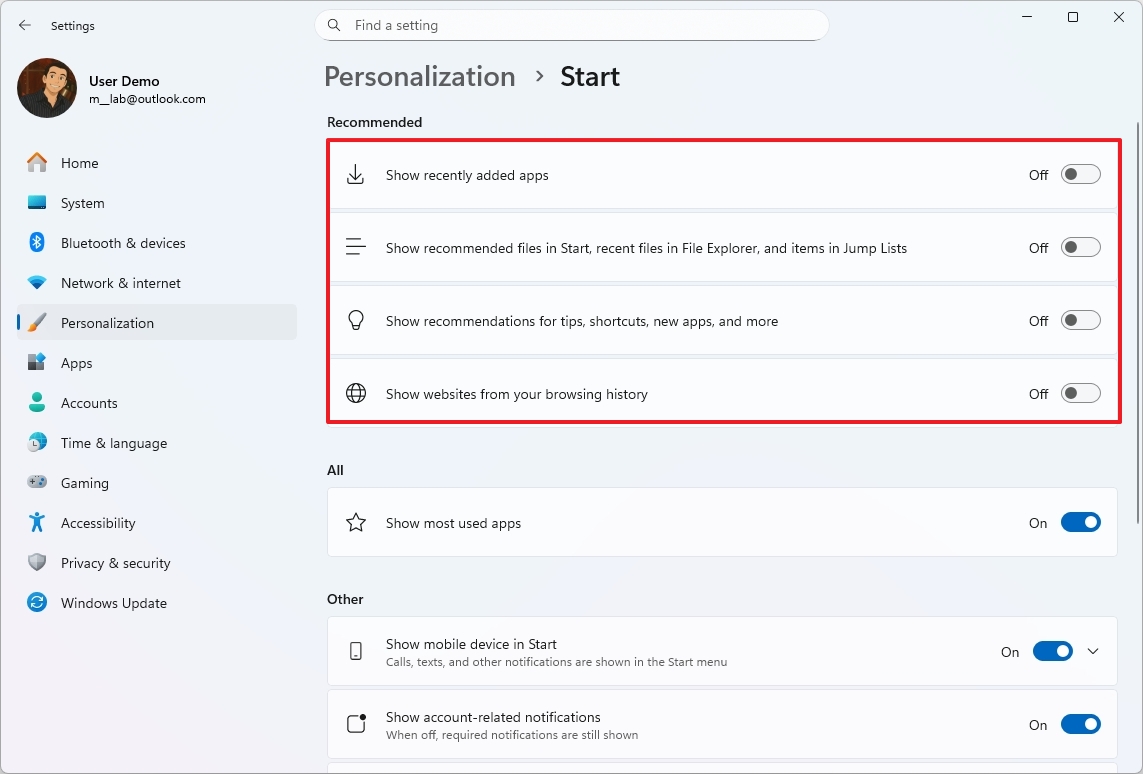Expand the Show mobile device in Start section
Screen dimensions: 1143x774
click(1093, 650)
